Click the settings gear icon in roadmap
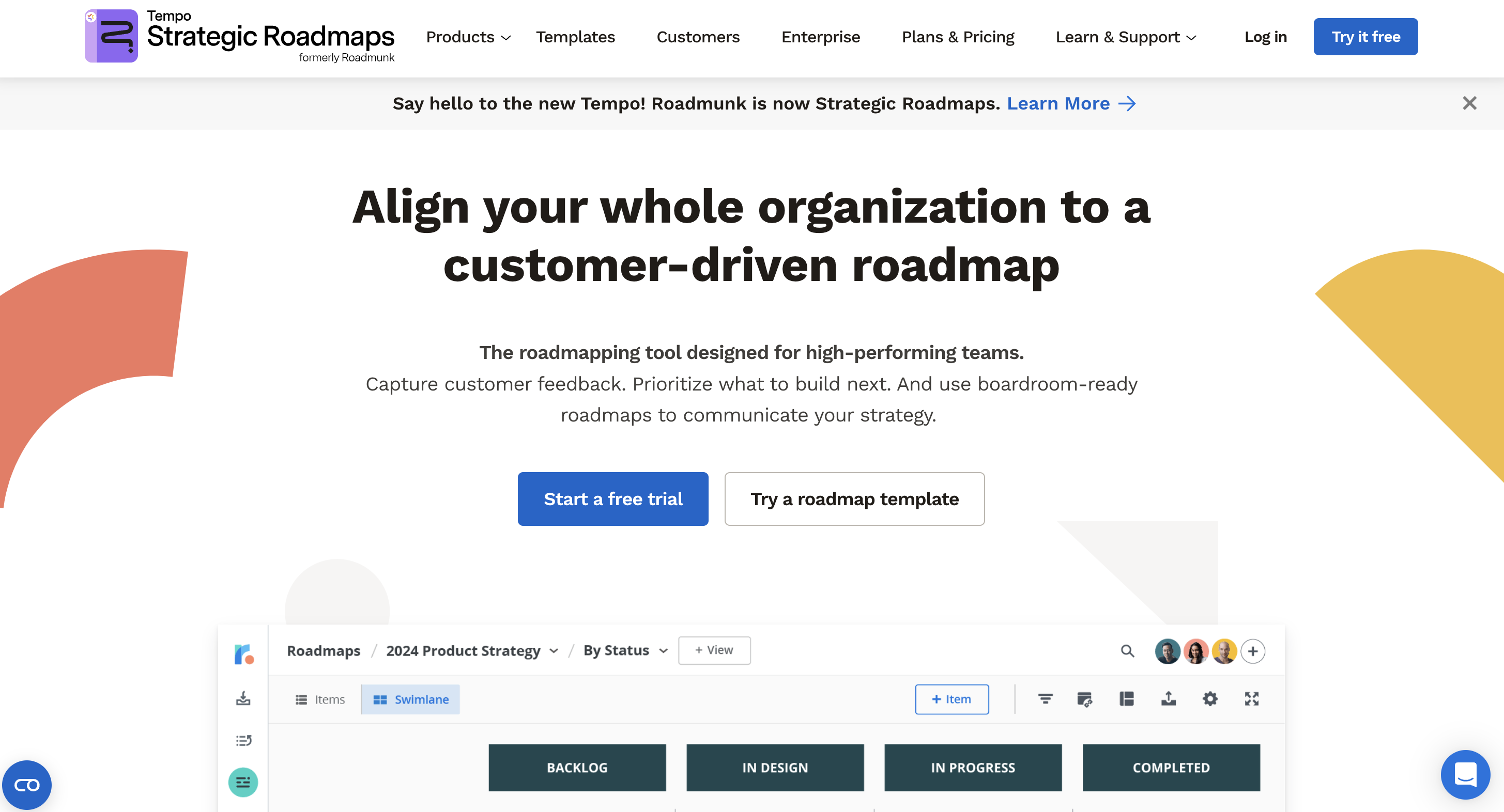 tap(1210, 699)
